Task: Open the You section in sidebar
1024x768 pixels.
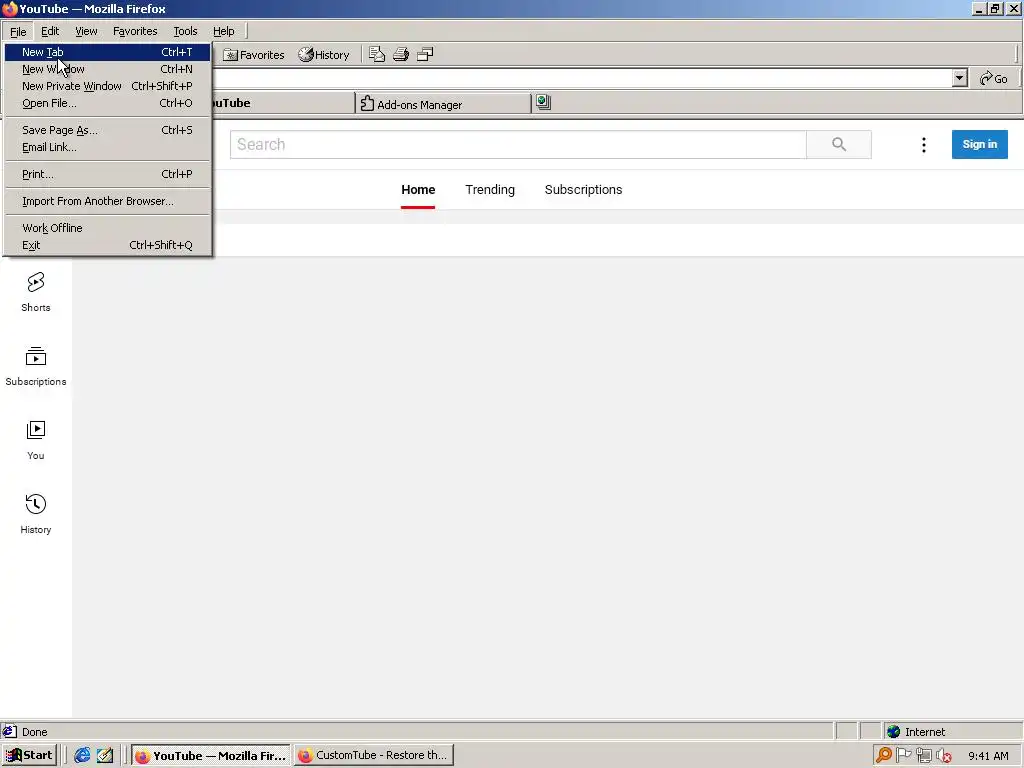Action: [36, 440]
